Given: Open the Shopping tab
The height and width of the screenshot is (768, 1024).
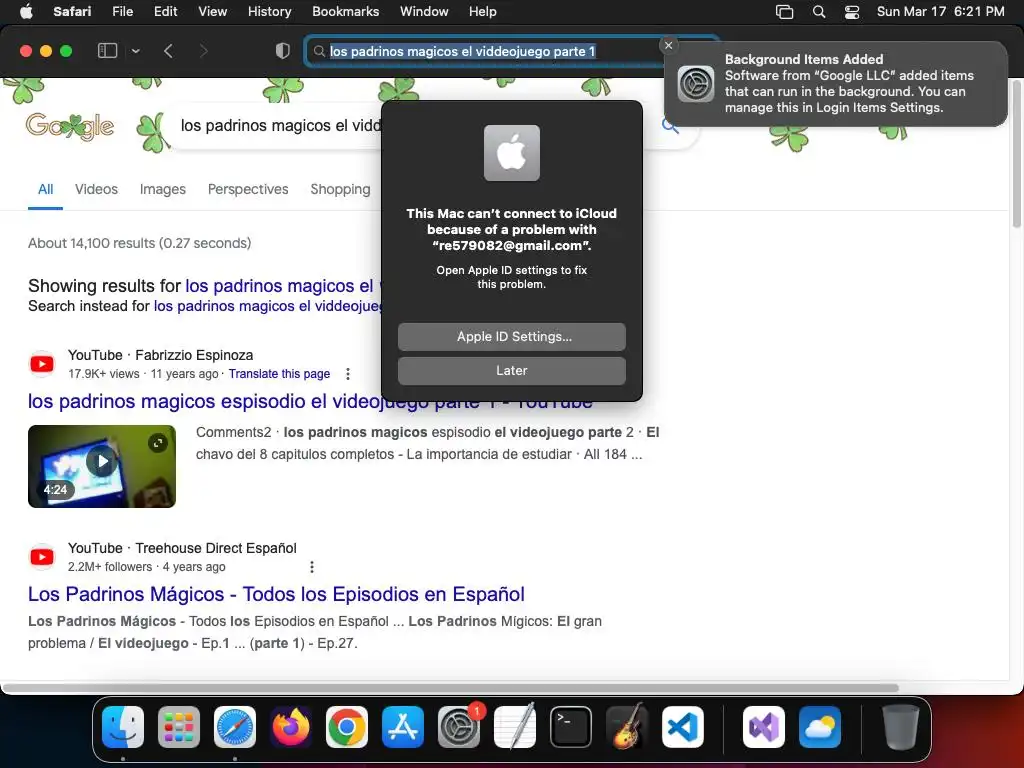Looking at the screenshot, I should coord(340,189).
